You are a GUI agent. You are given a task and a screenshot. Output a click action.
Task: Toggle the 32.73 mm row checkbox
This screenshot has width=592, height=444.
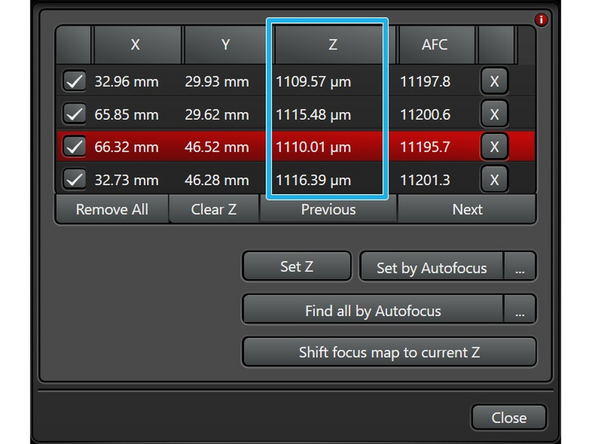click(74, 179)
